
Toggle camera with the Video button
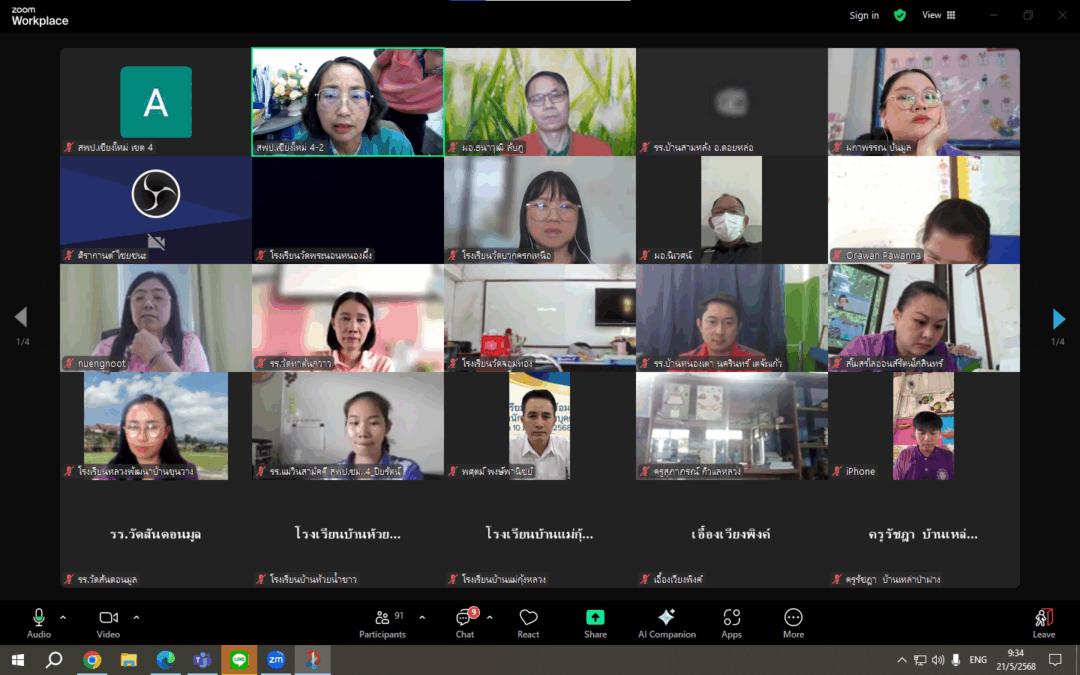108,622
